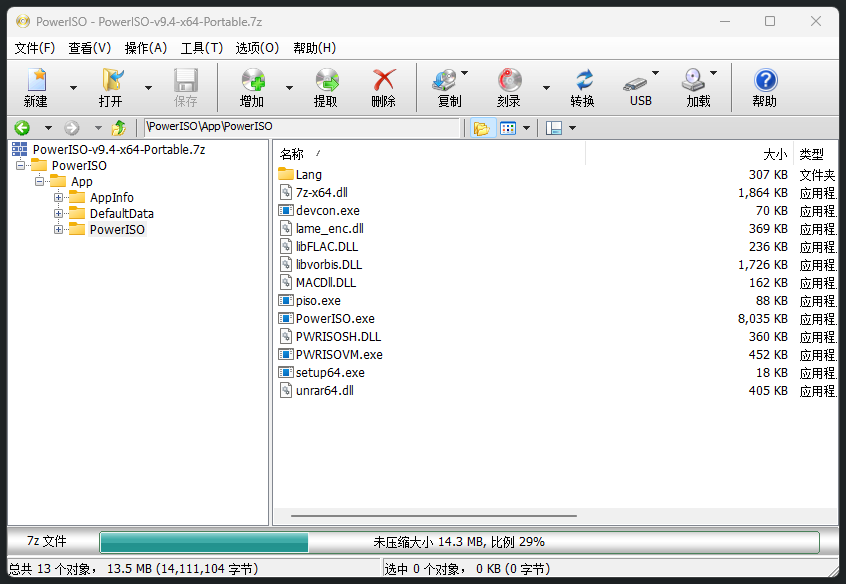846x584 pixels.
Task: Expand the selected PowerISO subfolder node
Action: (x=58, y=229)
